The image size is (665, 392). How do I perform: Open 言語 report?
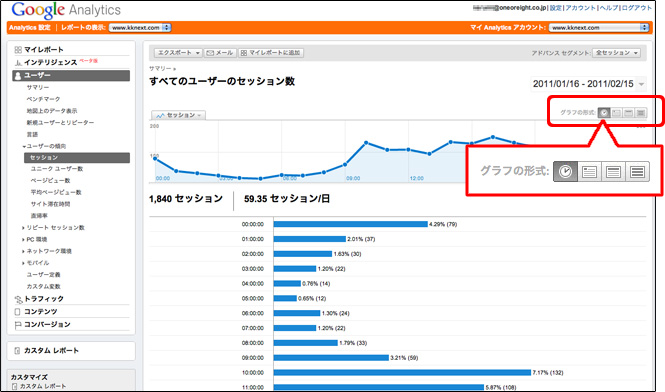click(x=32, y=134)
